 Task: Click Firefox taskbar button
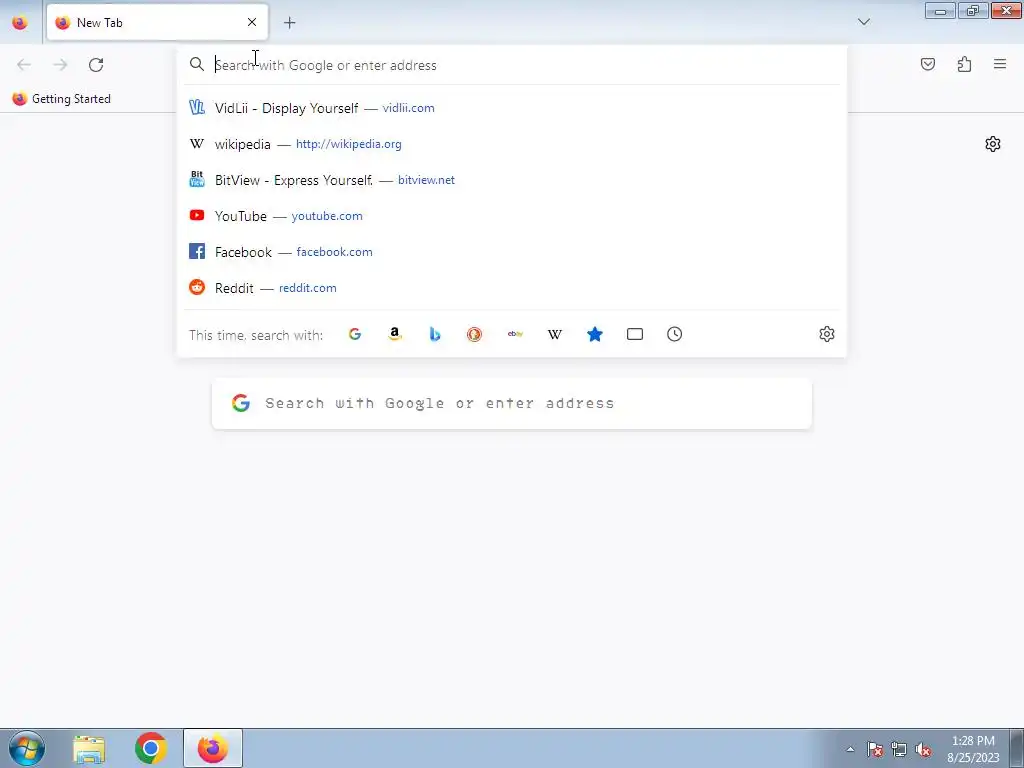tap(213, 748)
